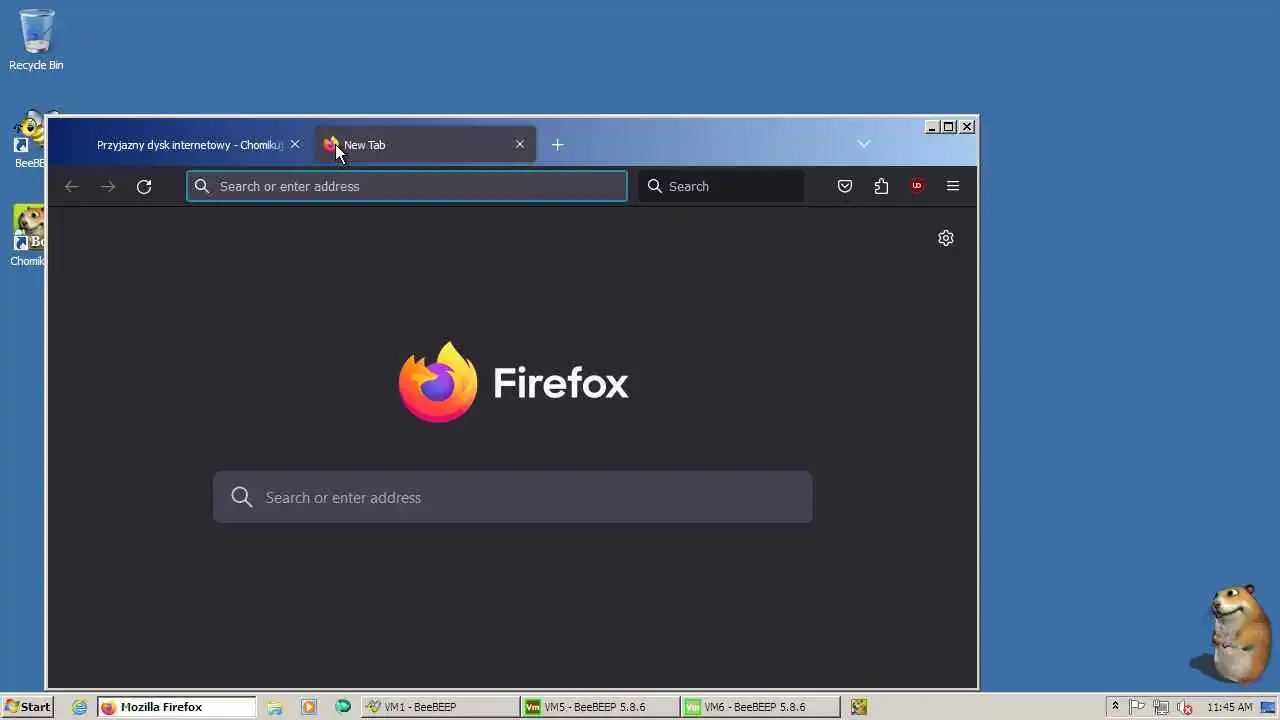Screen dimensions: 1280x720
Task: Switch to VM5 - BeeBEEP 5.8.6 window
Action: [x=600, y=707]
